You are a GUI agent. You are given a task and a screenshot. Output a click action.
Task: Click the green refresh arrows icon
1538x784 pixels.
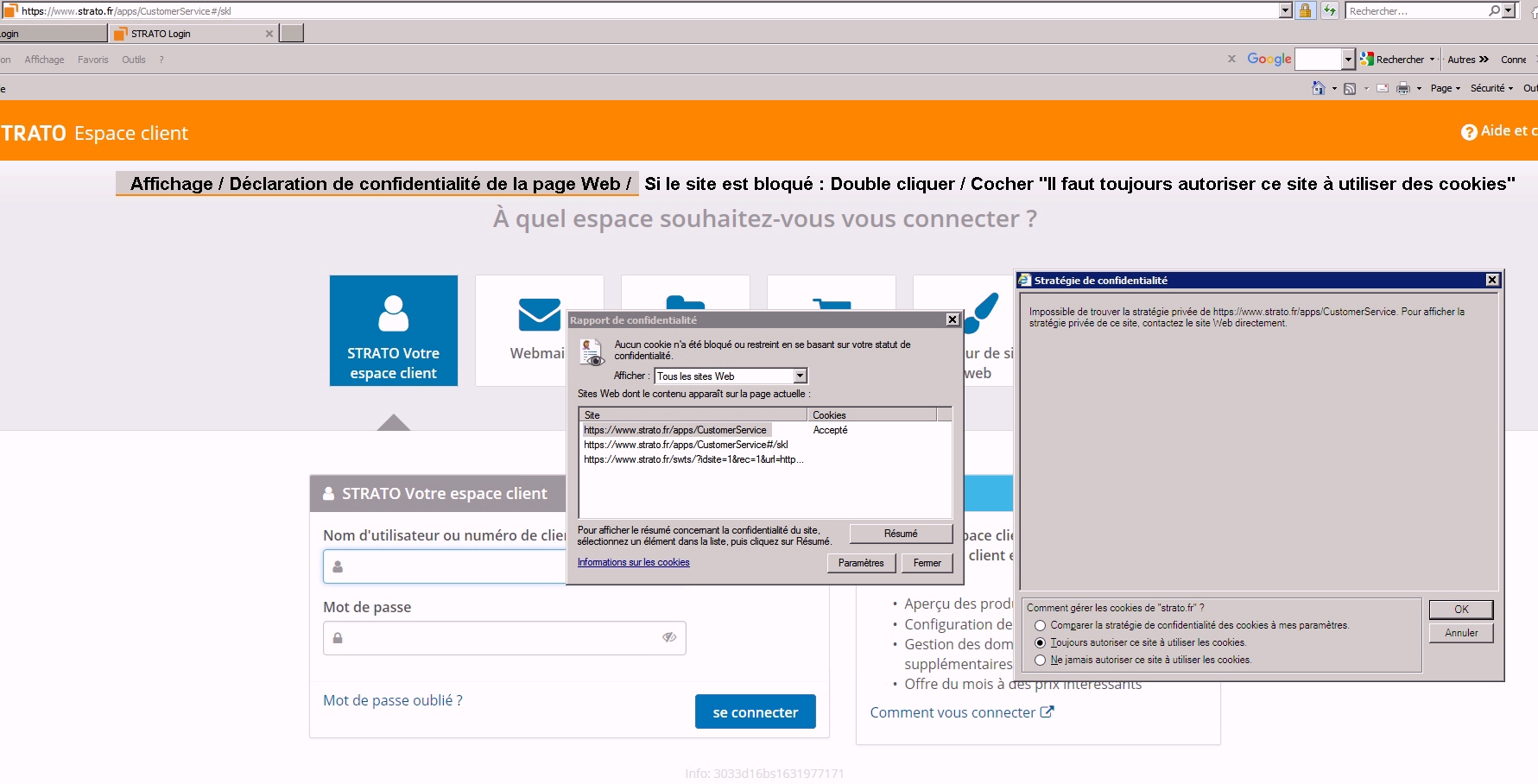(1330, 10)
